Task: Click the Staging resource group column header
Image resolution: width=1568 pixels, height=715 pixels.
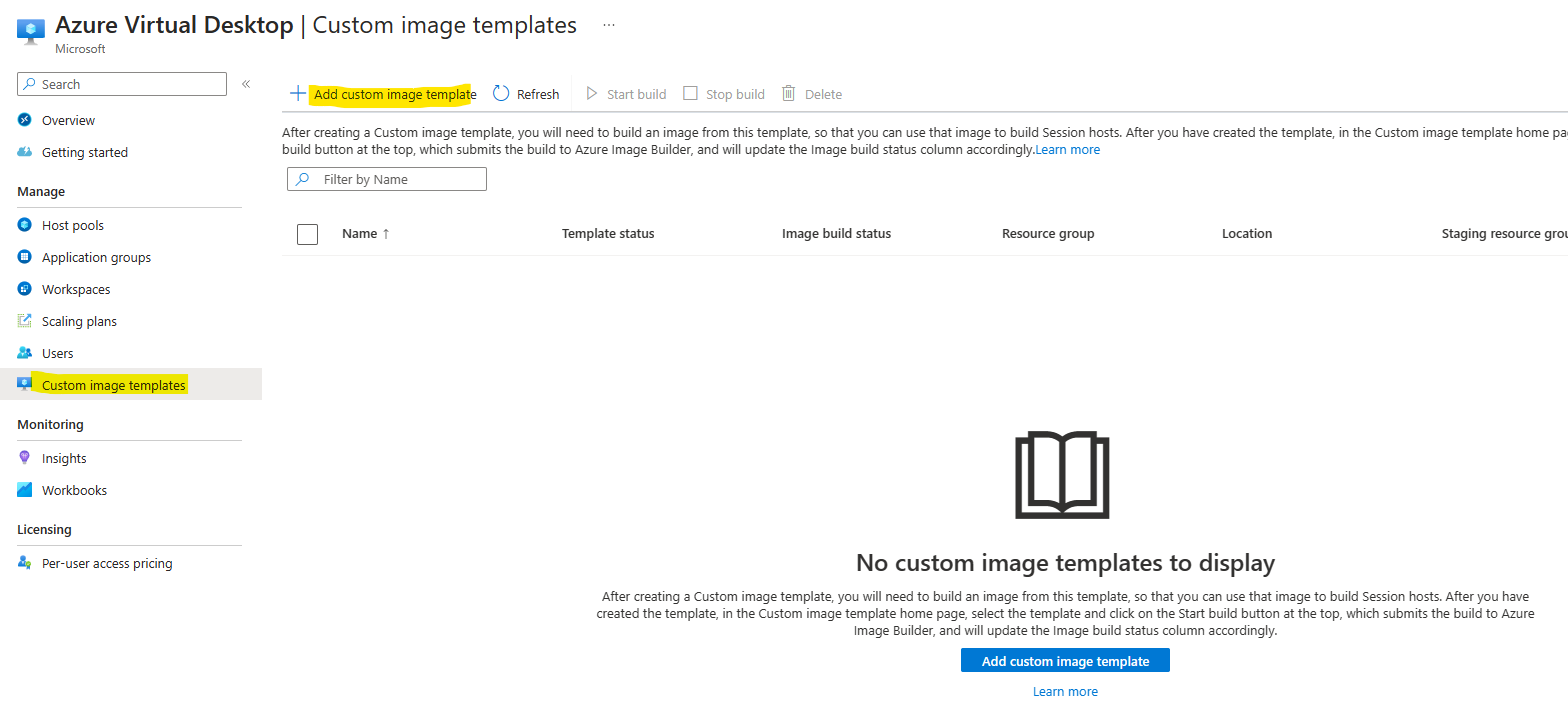Action: 1504,233
